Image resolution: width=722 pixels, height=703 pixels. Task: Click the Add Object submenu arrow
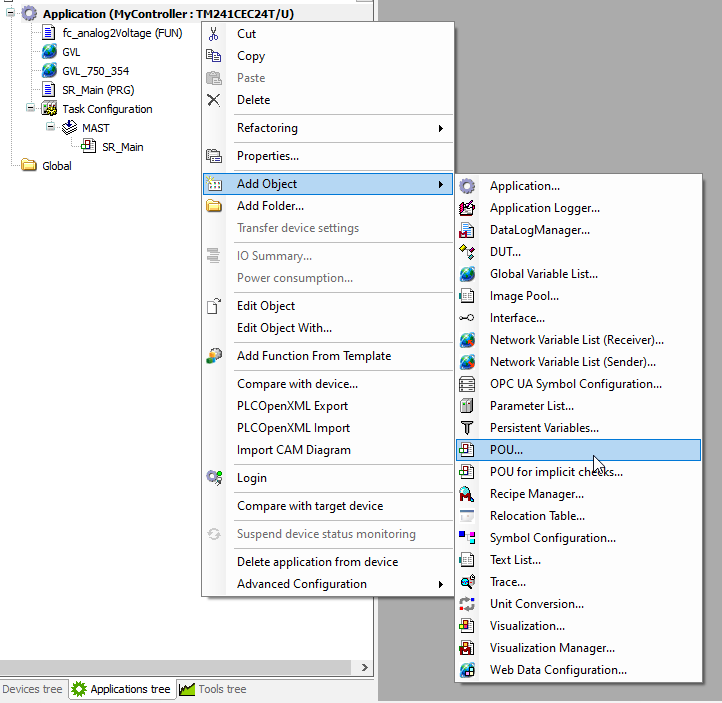pos(441,184)
